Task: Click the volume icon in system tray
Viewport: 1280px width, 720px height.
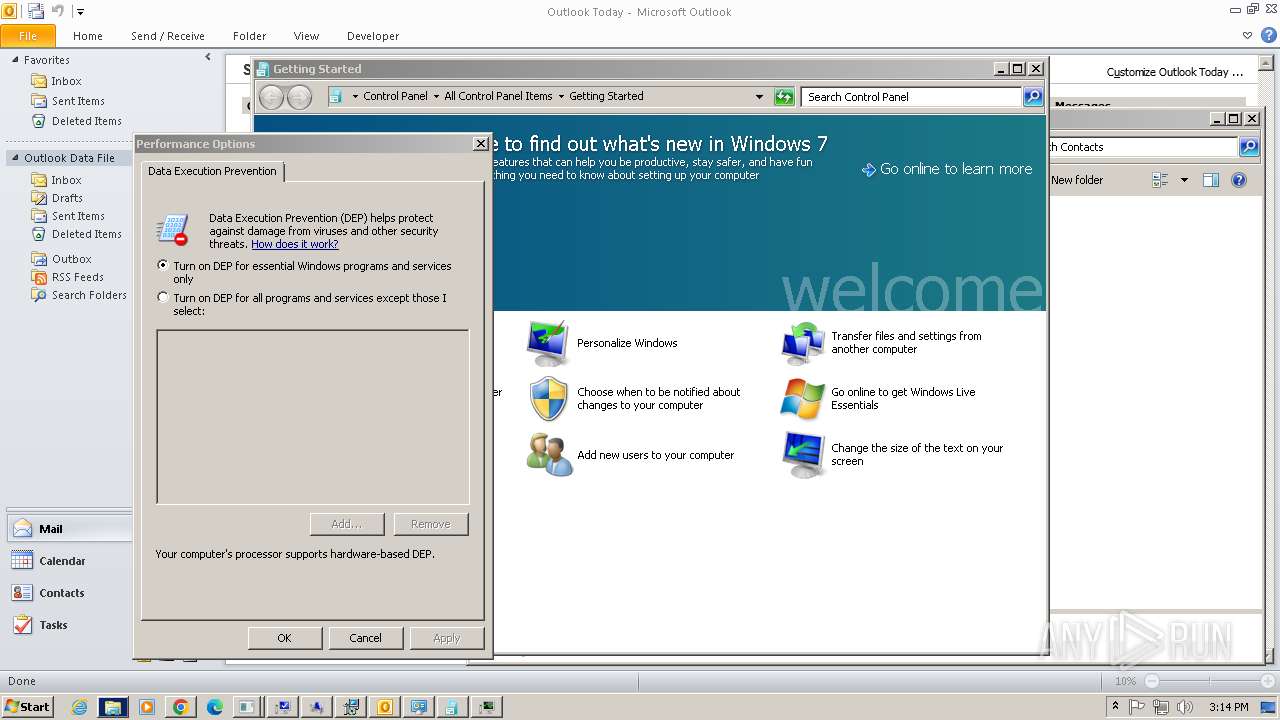Action: [x=1184, y=707]
